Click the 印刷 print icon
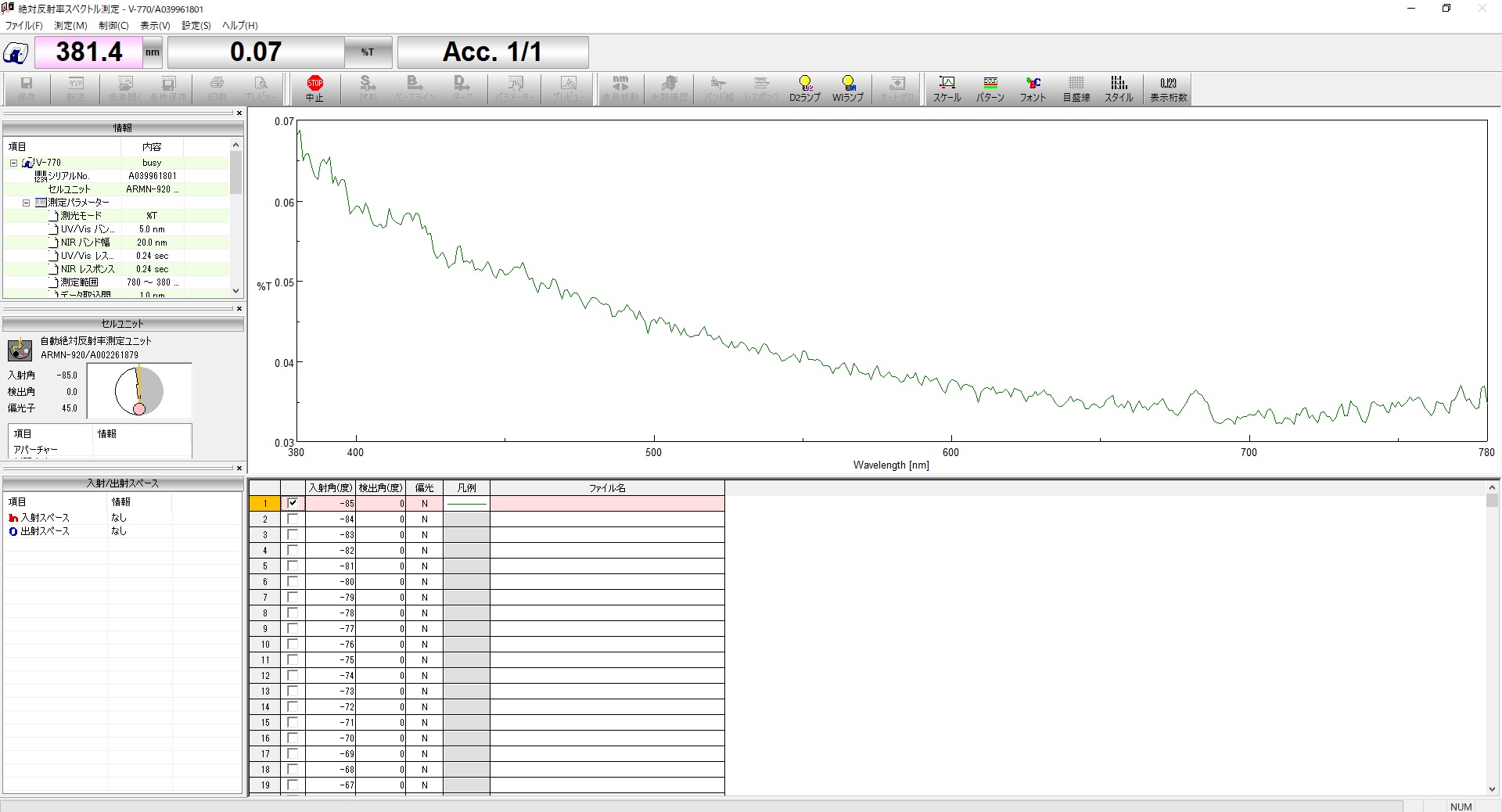 coord(217,89)
